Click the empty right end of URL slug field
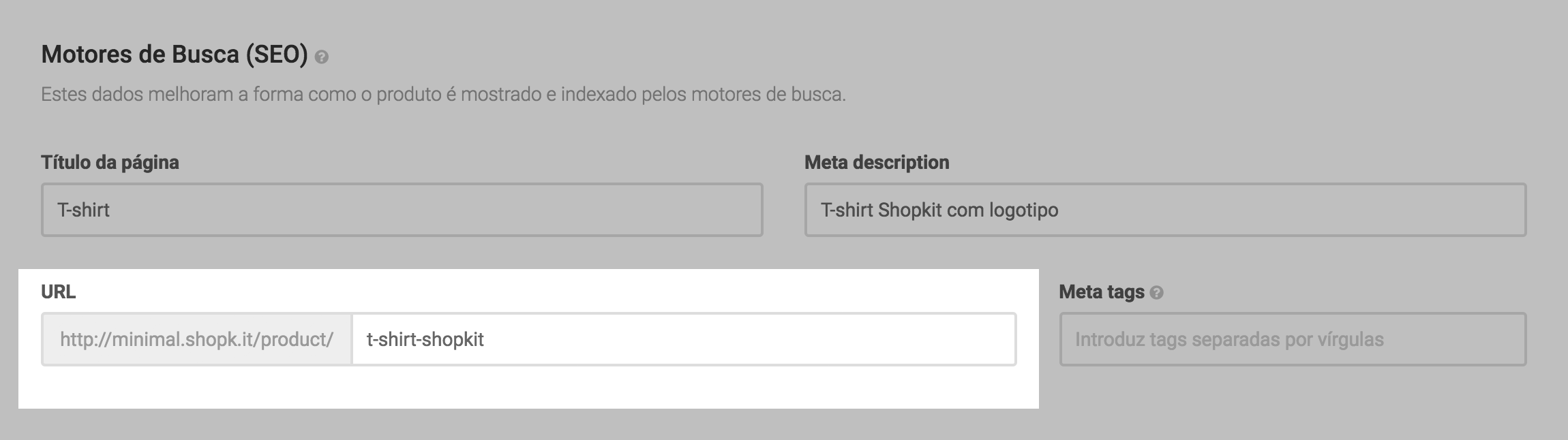This screenshot has height=440, width=1568. coord(954,339)
